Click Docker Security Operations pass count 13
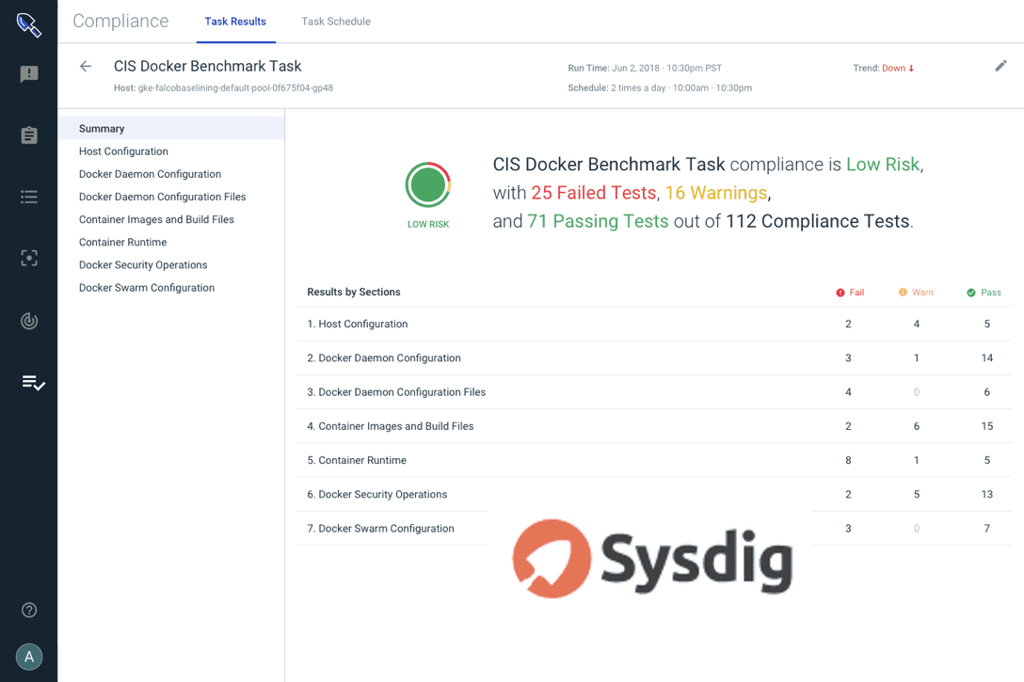The width and height of the screenshot is (1024, 682). click(x=987, y=495)
